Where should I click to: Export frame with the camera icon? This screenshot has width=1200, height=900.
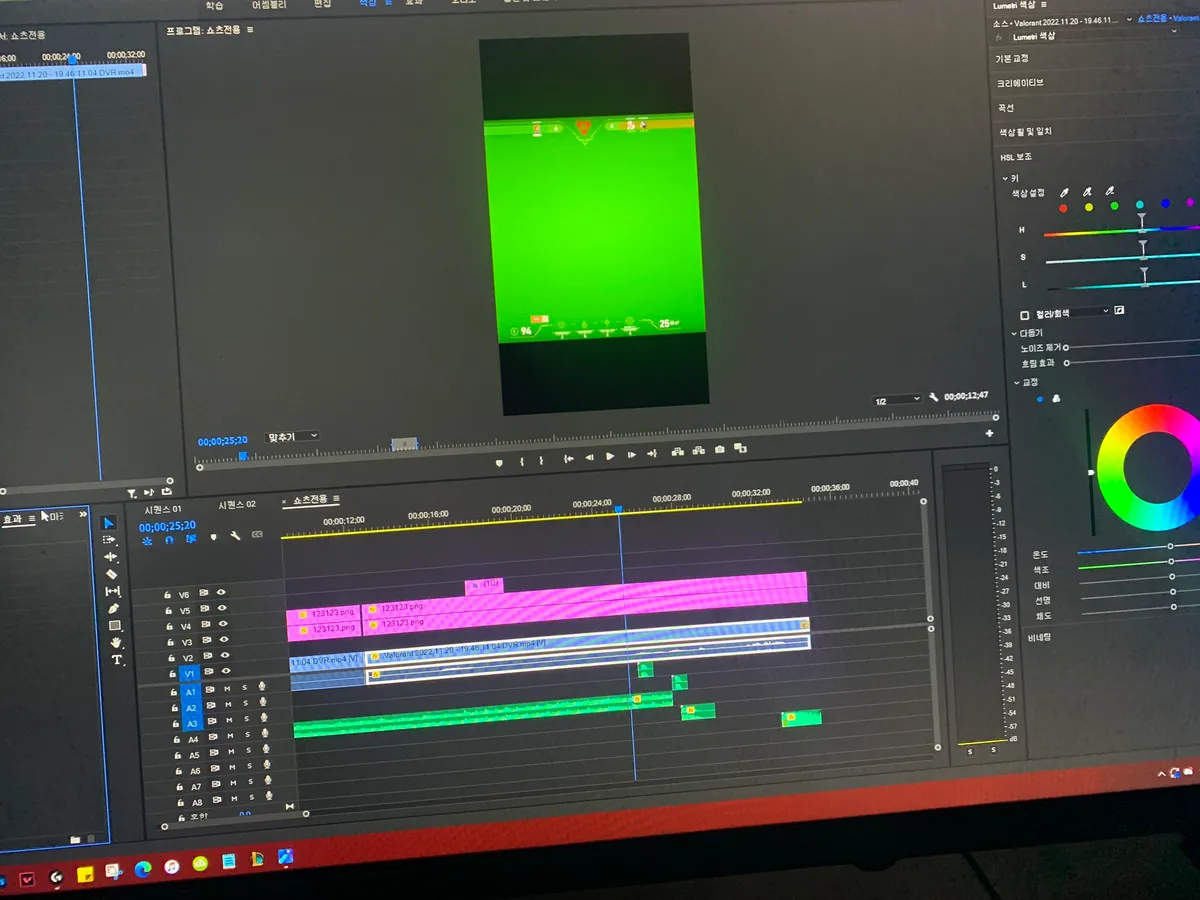pos(719,450)
